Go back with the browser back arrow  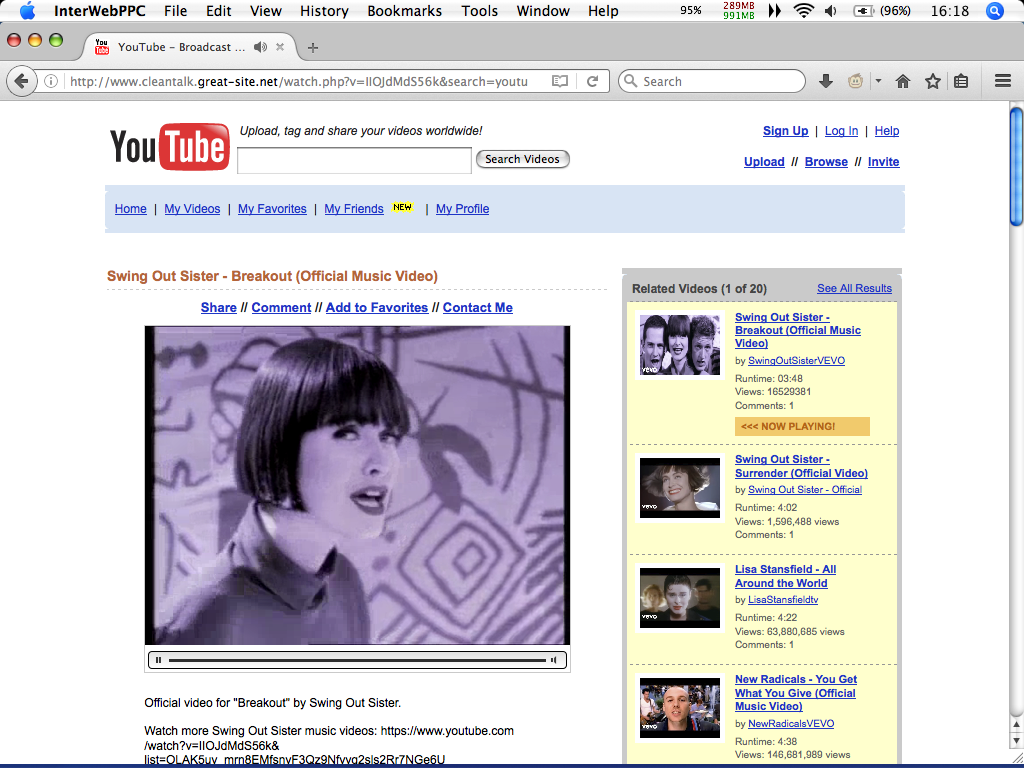pos(22,81)
